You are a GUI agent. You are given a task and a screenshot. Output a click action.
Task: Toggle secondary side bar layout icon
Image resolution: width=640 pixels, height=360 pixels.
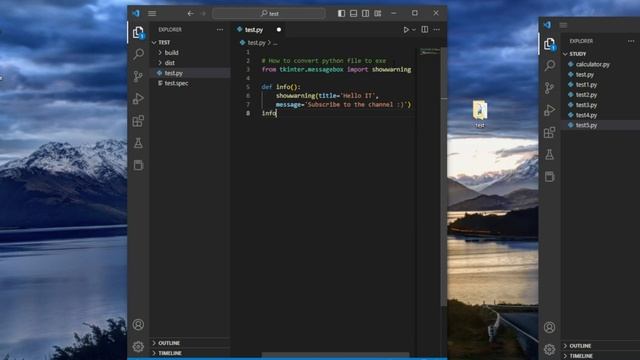pyautogui.click(x=366, y=13)
